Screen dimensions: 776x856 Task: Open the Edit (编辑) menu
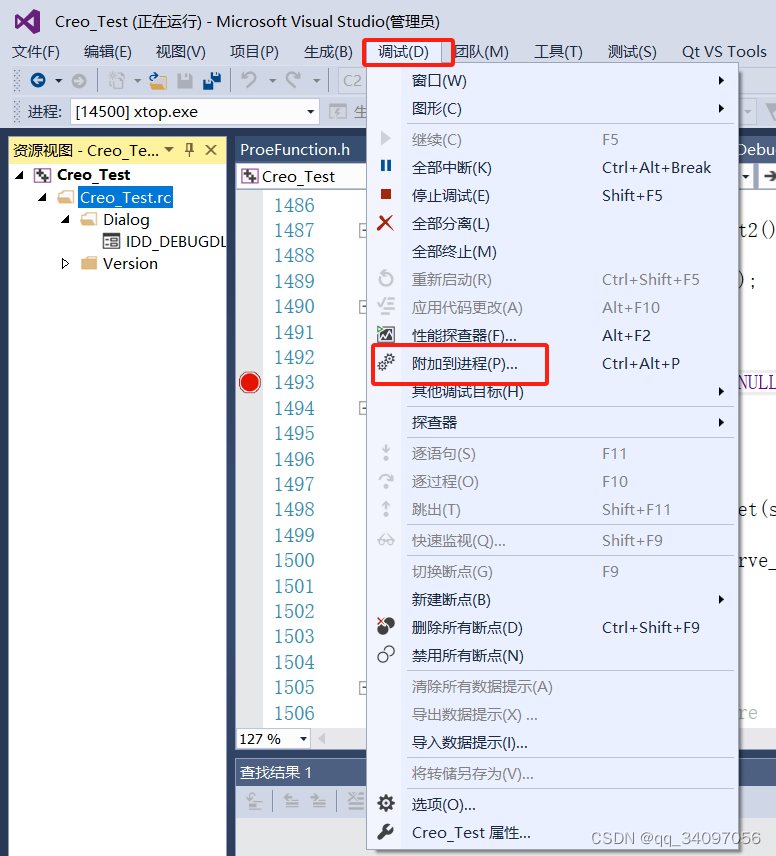(108, 52)
